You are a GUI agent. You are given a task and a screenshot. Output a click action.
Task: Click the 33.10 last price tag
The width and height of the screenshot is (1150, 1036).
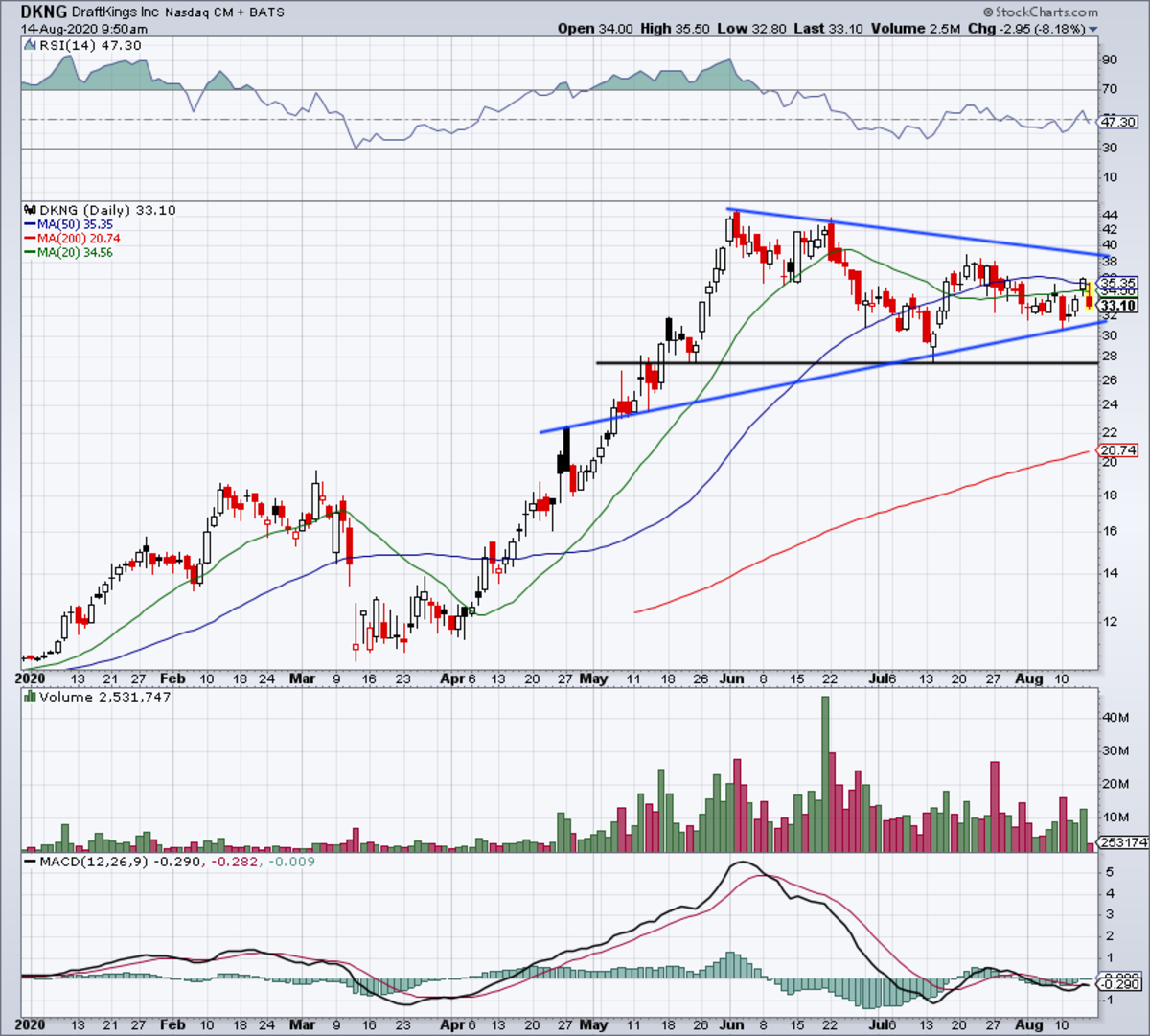1117,306
